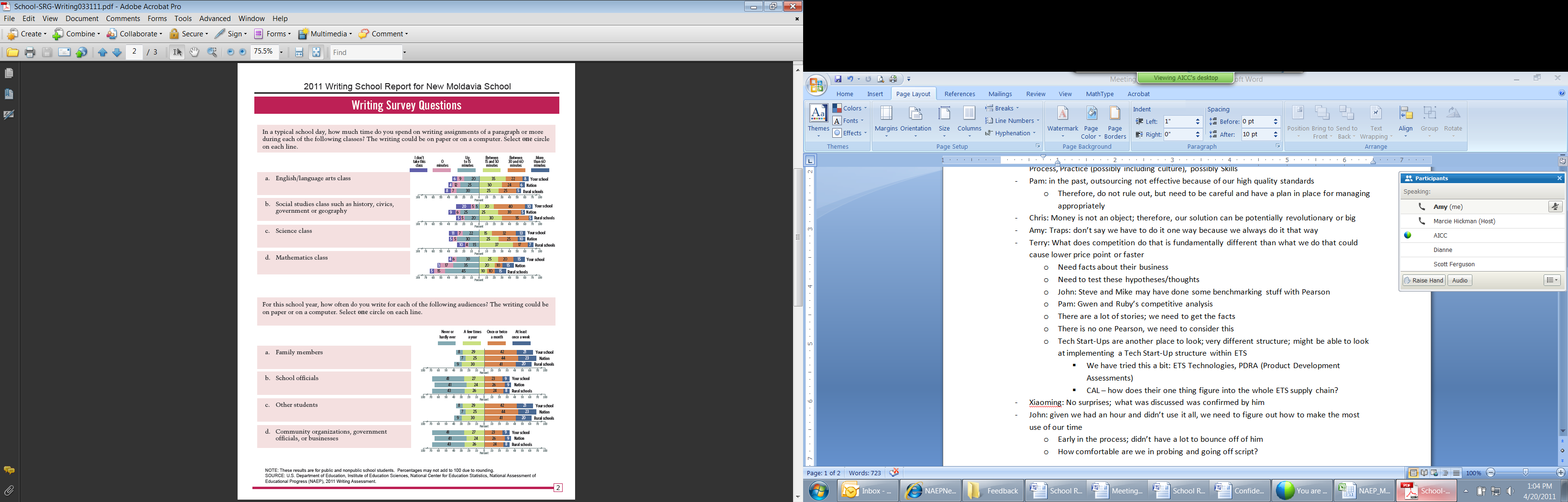The width and height of the screenshot is (1568, 502).
Task: Email the PDF using the envelope icon
Action: [x=65, y=52]
